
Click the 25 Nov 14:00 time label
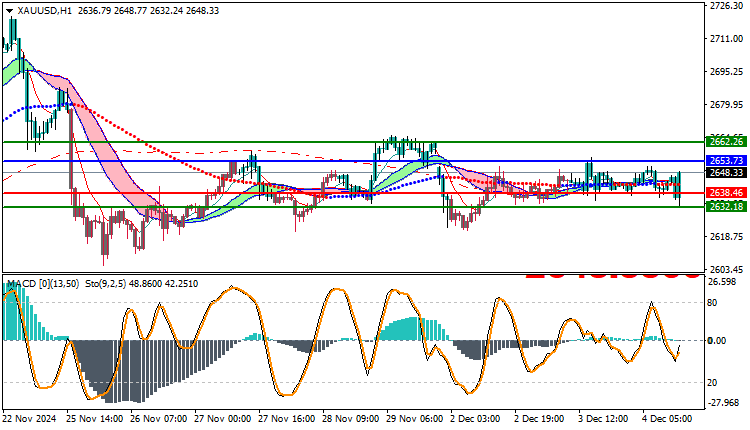(95, 419)
